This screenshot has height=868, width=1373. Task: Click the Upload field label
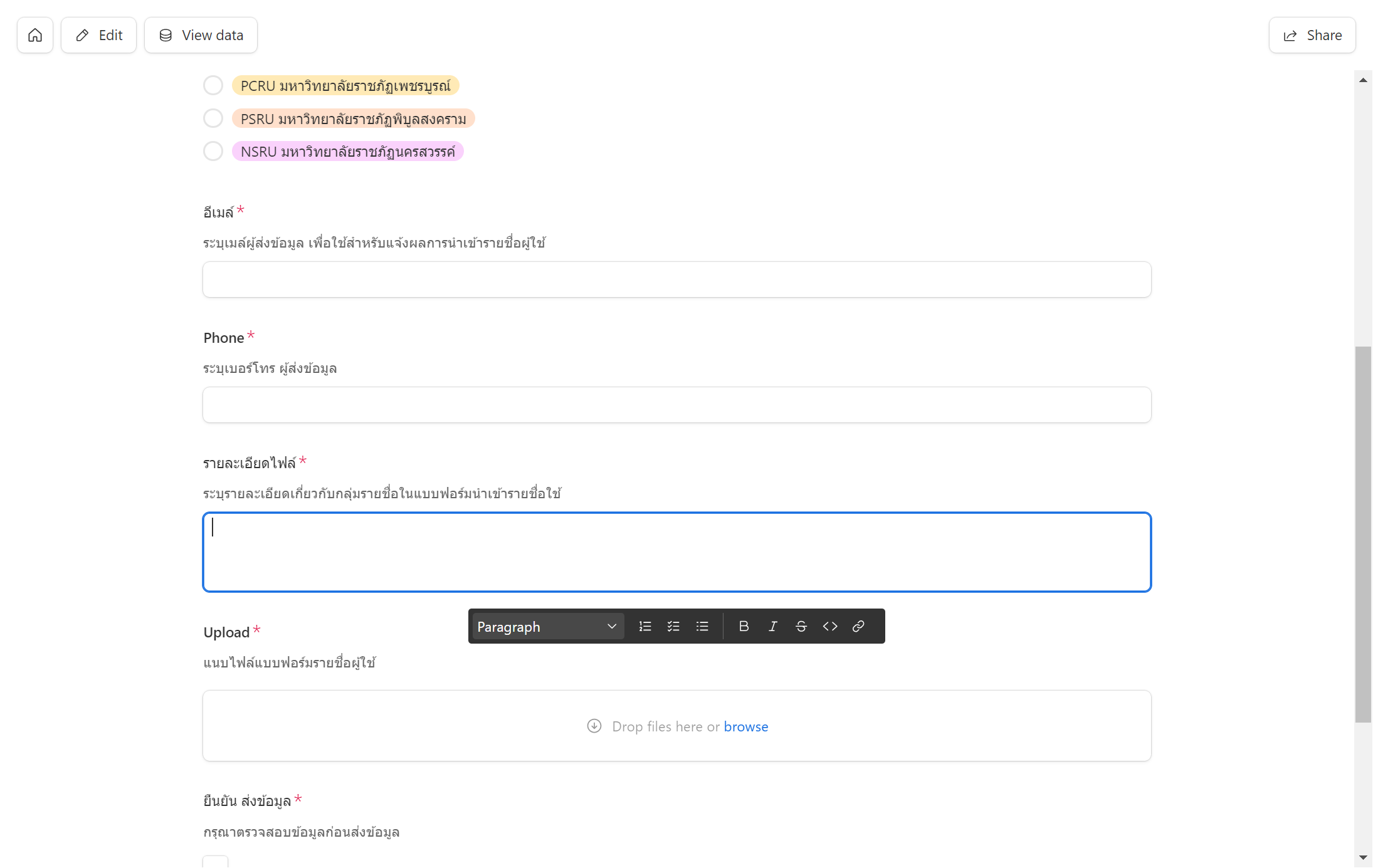coord(226,632)
